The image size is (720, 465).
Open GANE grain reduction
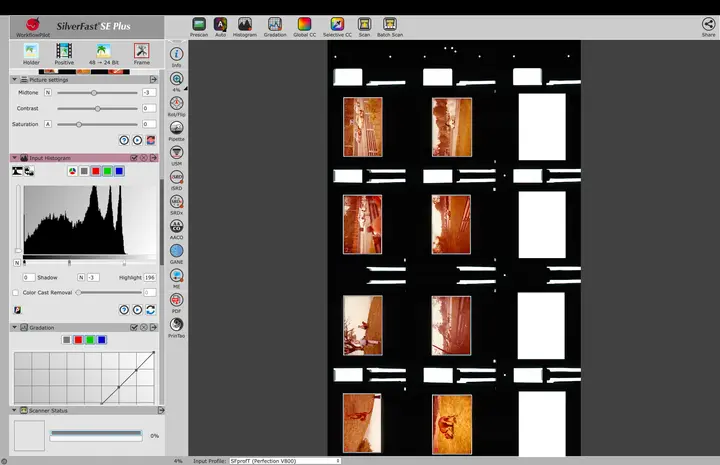(x=177, y=253)
